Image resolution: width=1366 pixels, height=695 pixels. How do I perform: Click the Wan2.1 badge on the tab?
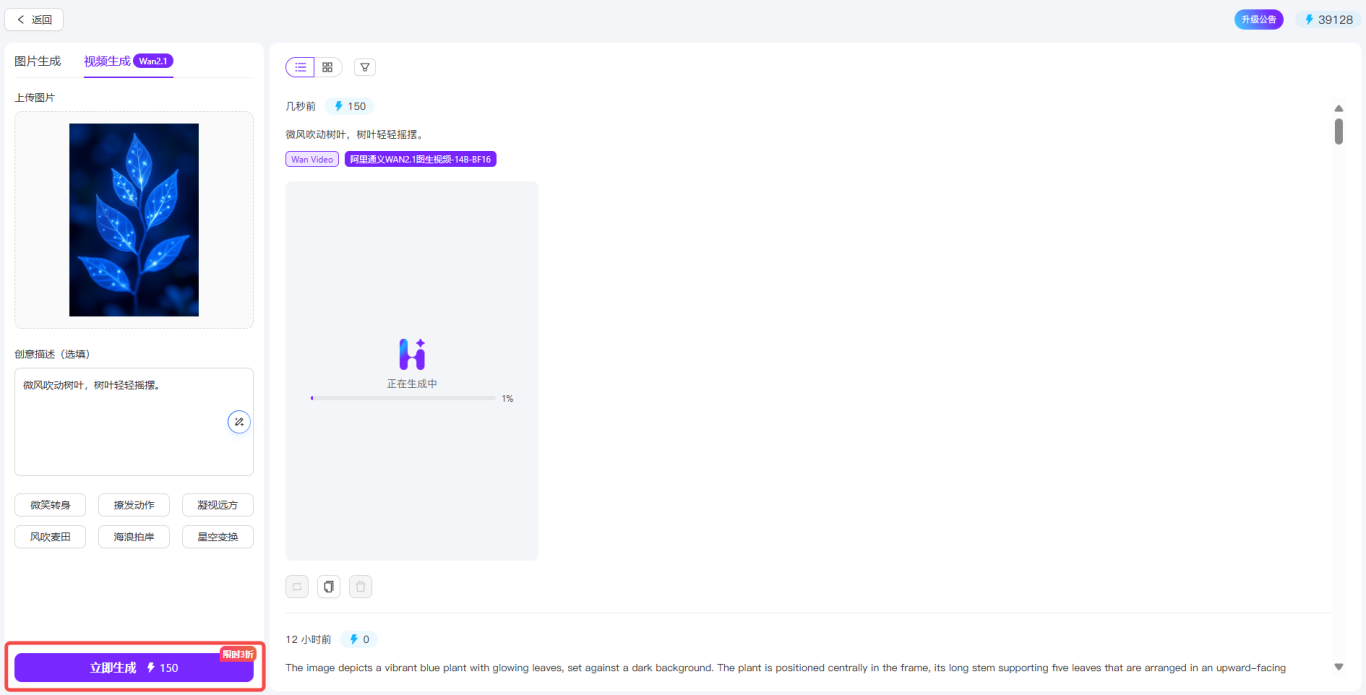[153, 61]
